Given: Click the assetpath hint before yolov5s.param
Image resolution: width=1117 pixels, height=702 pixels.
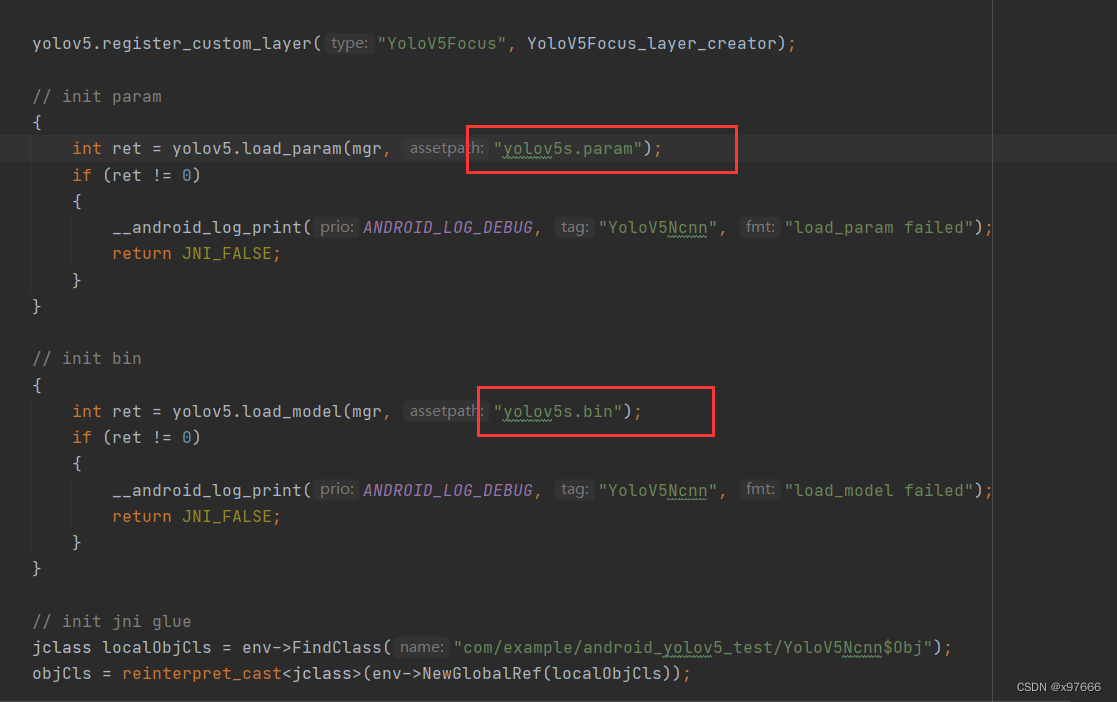Looking at the screenshot, I should pyautogui.click(x=446, y=148).
